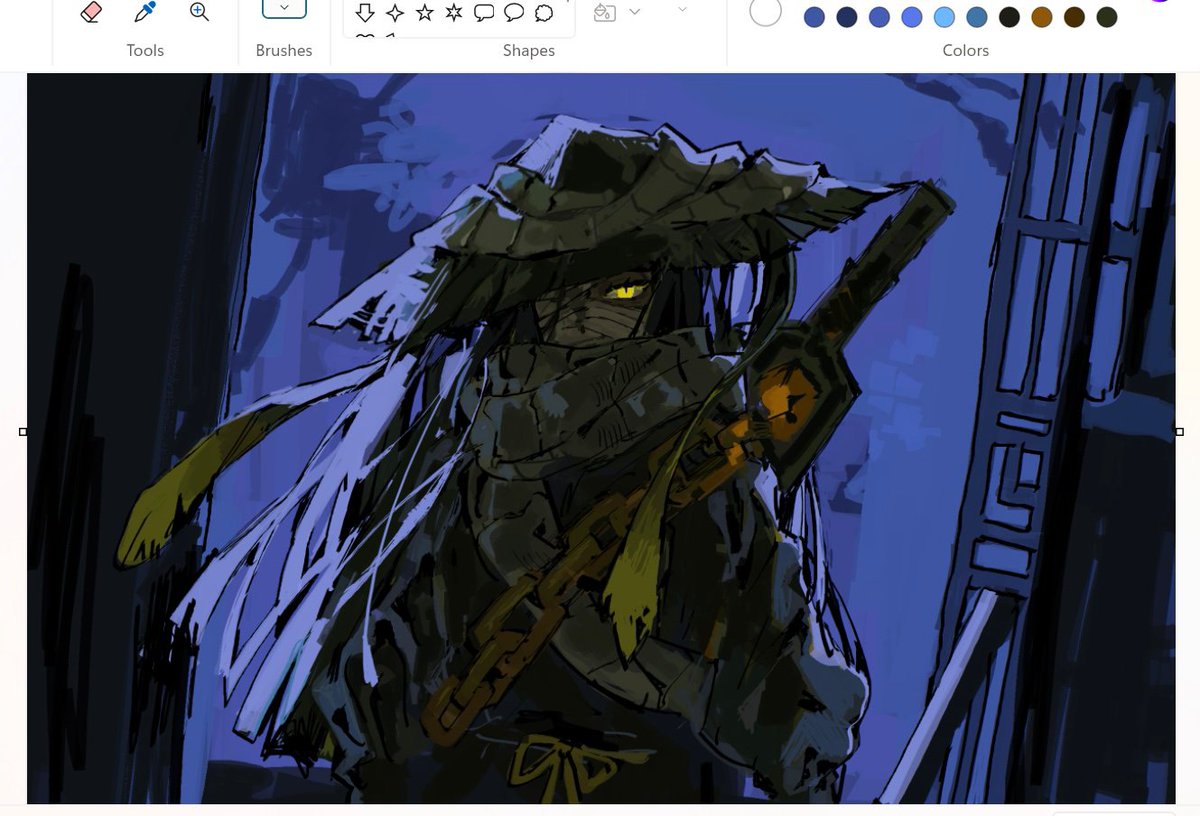Image resolution: width=1200 pixels, height=816 pixels.
Task: Expand the shape outline chevron right of fill
Action: tap(682, 10)
